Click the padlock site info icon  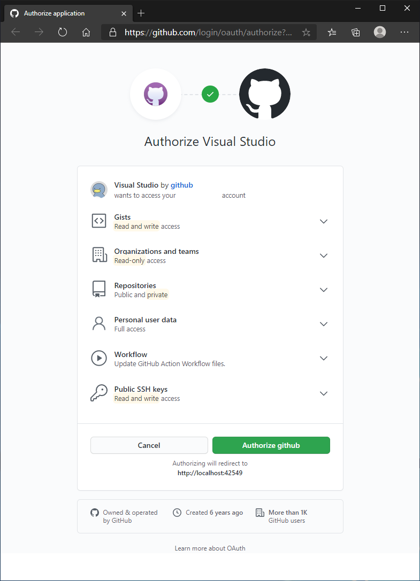113,32
